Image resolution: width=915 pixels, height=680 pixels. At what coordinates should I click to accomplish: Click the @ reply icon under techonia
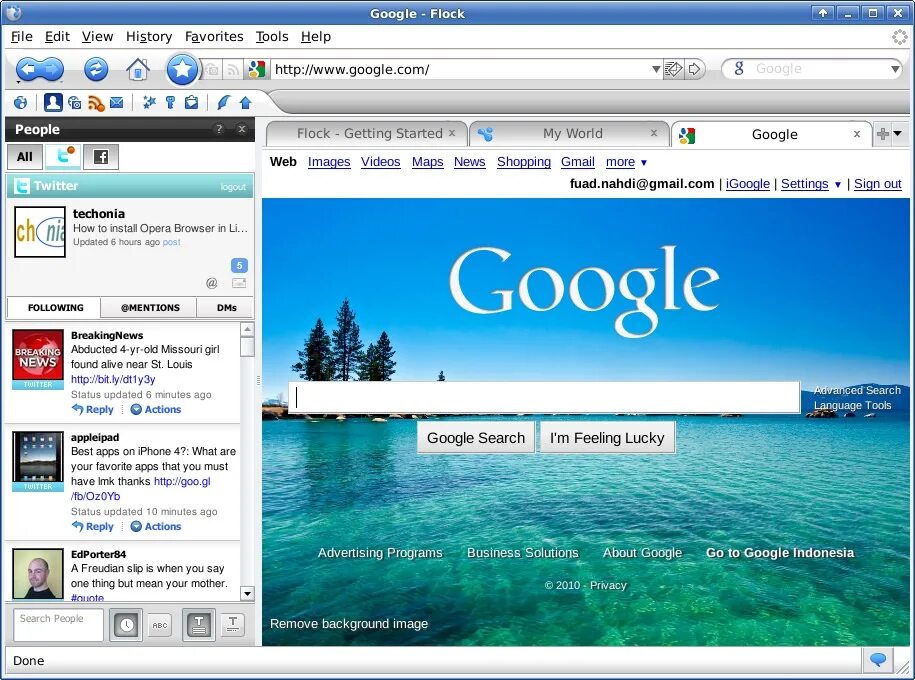[x=211, y=283]
